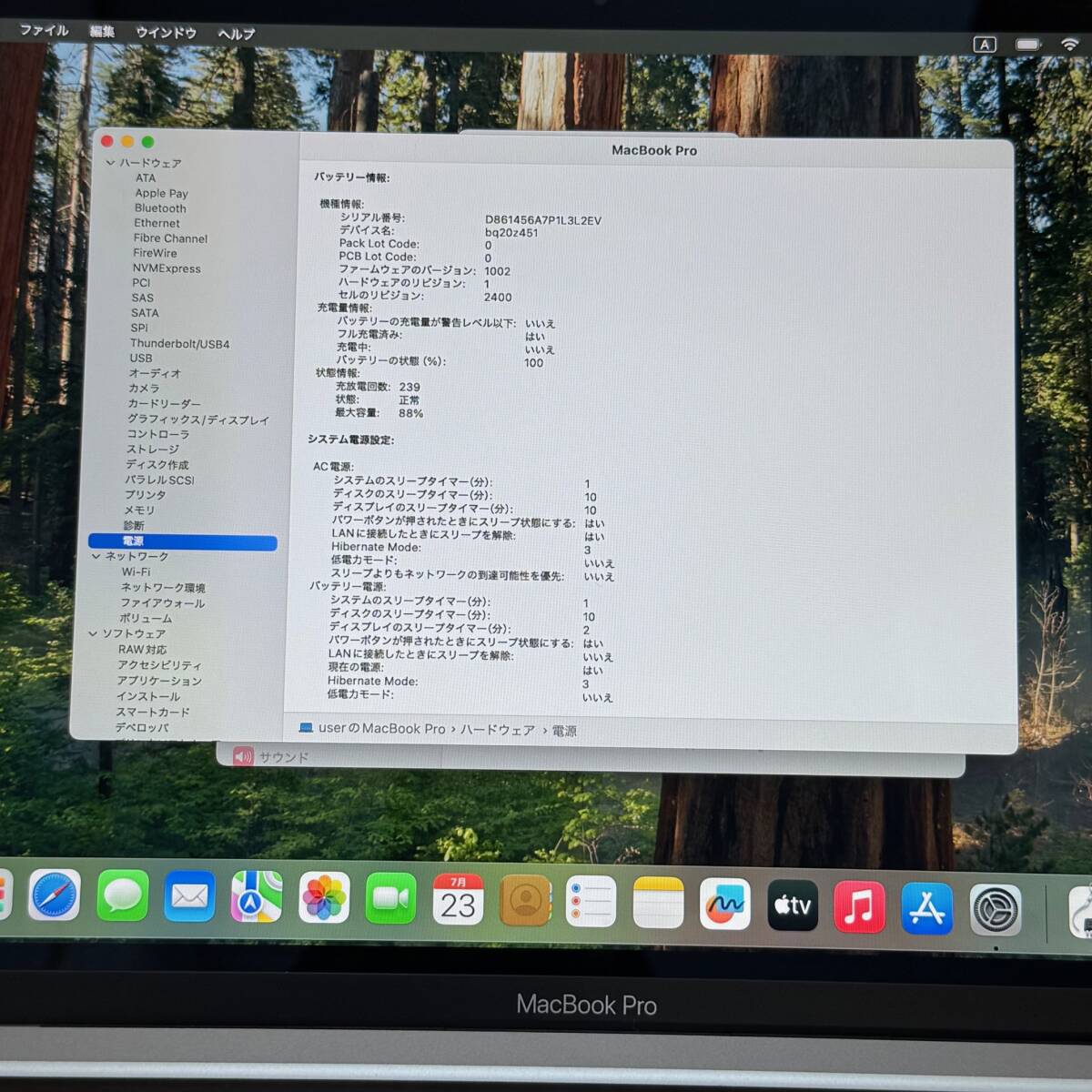
Task: Launch Music from the Dock
Action: coord(860,906)
